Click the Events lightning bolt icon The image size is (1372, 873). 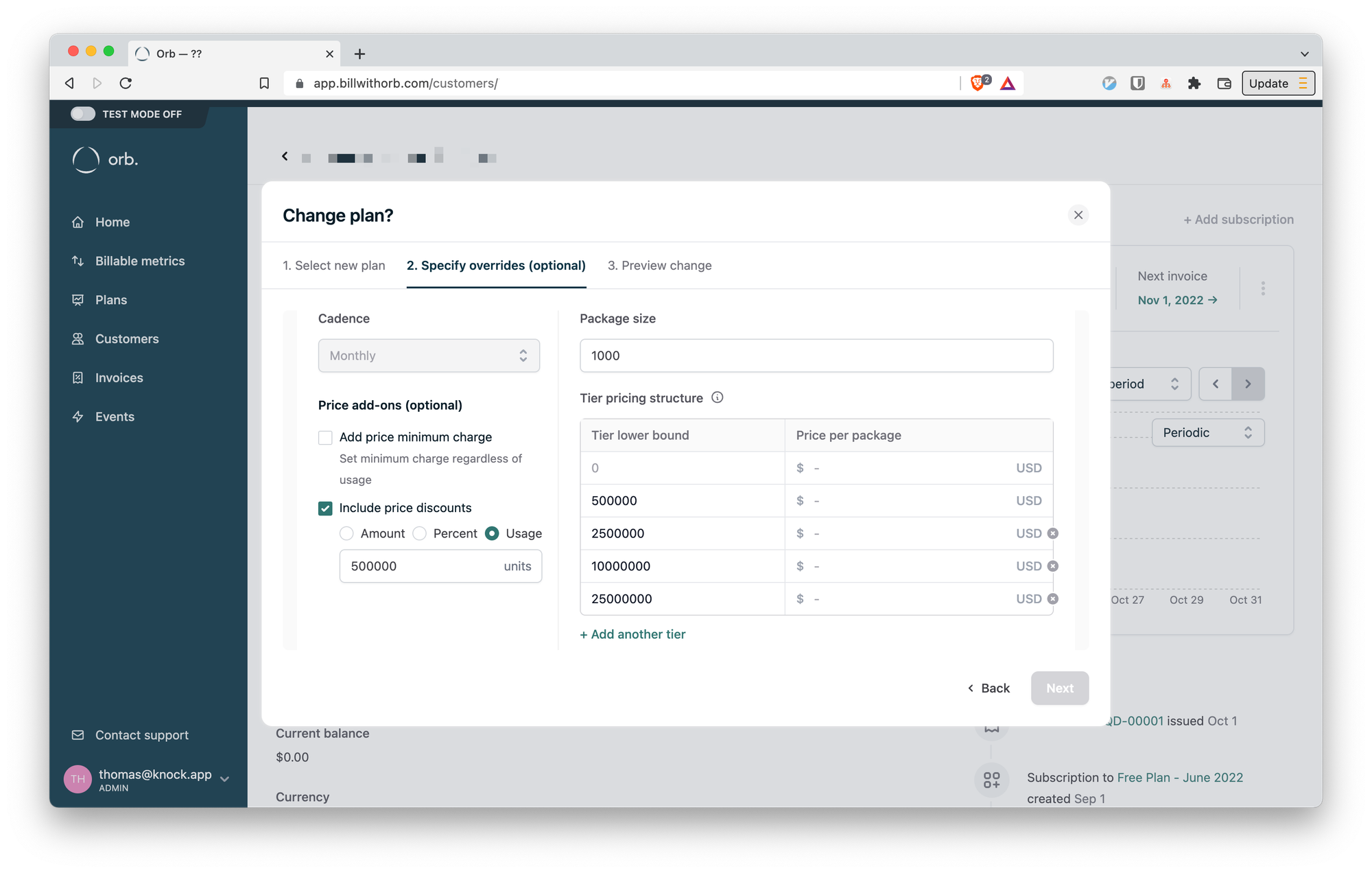(78, 417)
